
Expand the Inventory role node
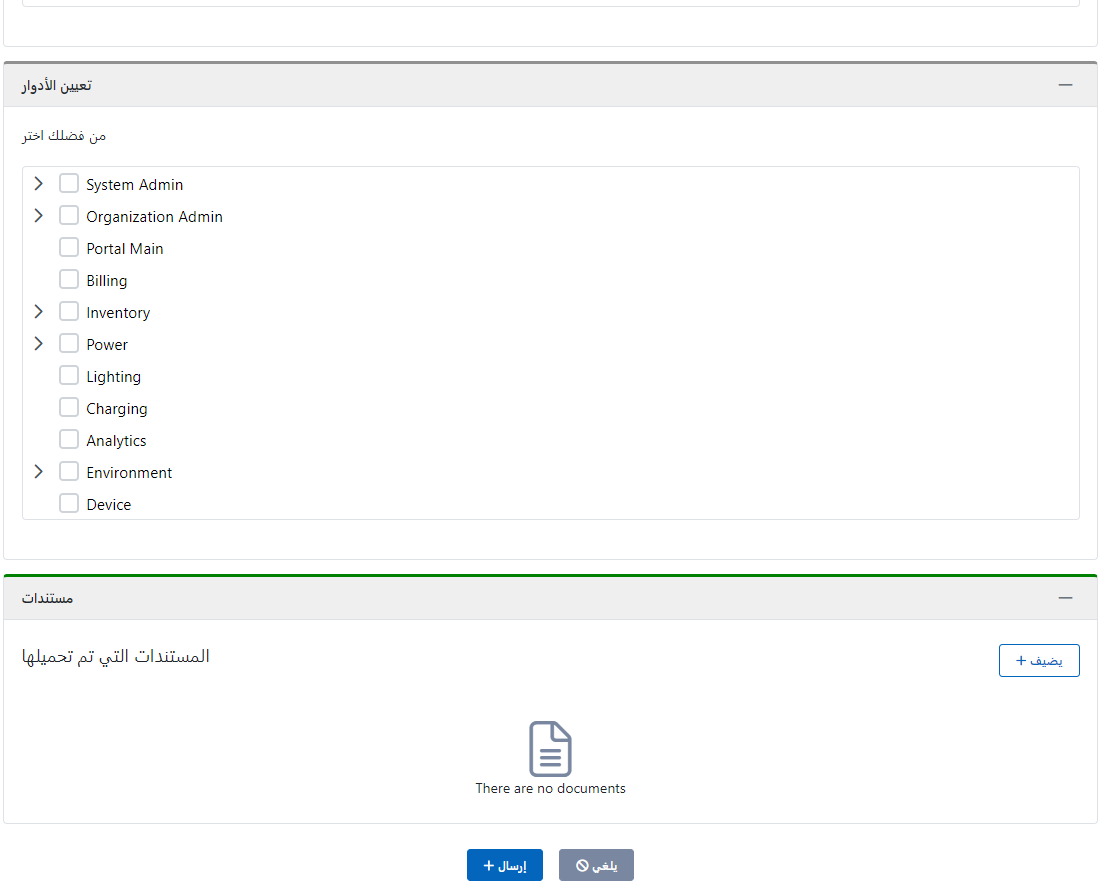[x=39, y=312]
